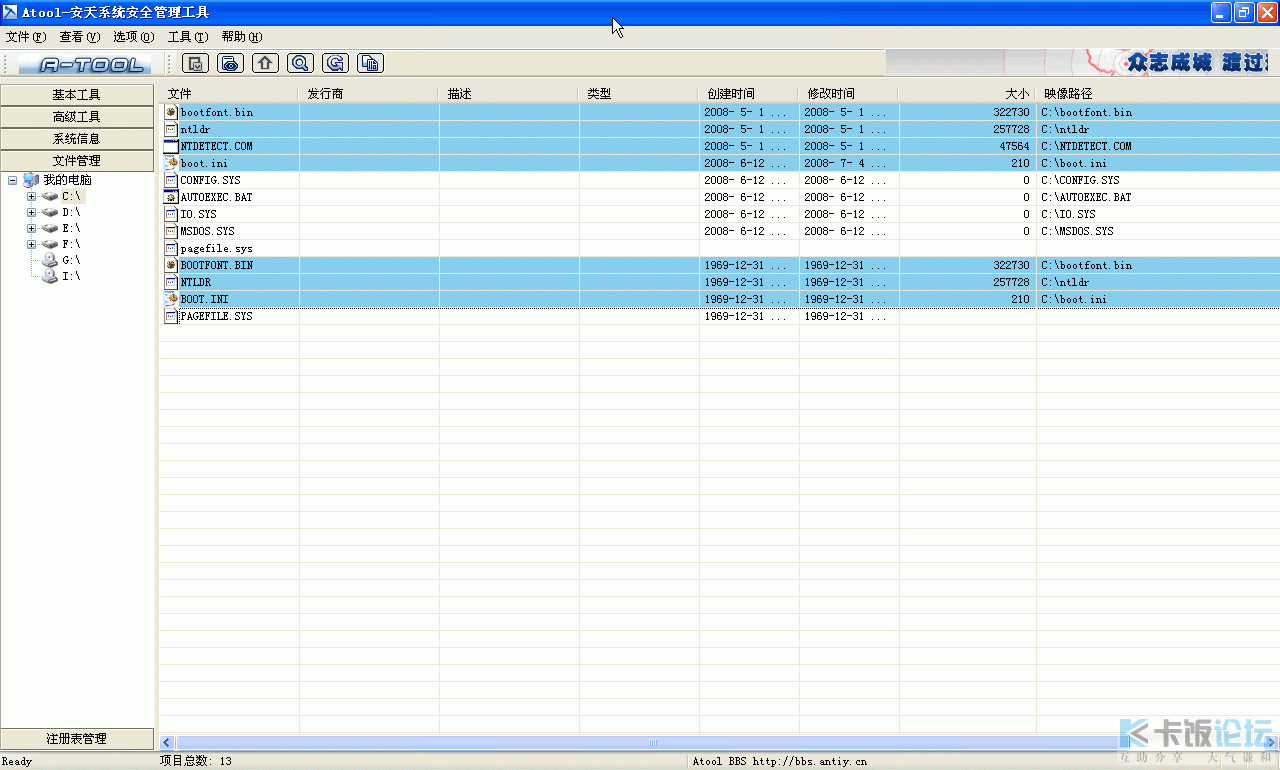
Task: Click the F:\ drive icon in tree
Action: (x=50, y=244)
